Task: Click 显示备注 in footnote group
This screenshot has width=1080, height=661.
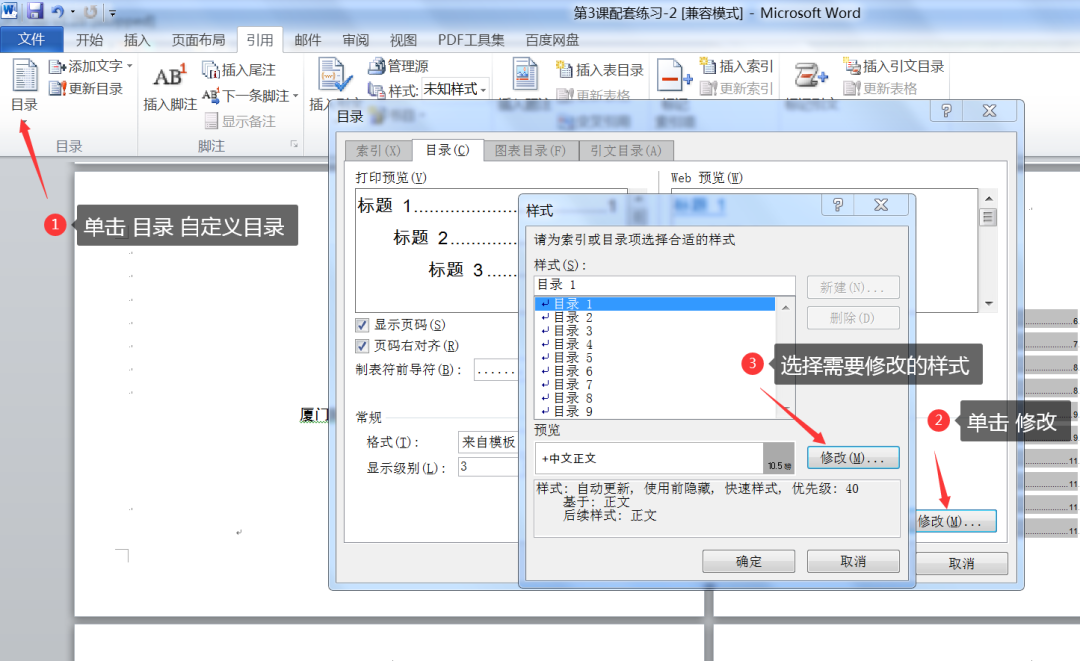Action: pyautogui.click(x=240, y=121)
